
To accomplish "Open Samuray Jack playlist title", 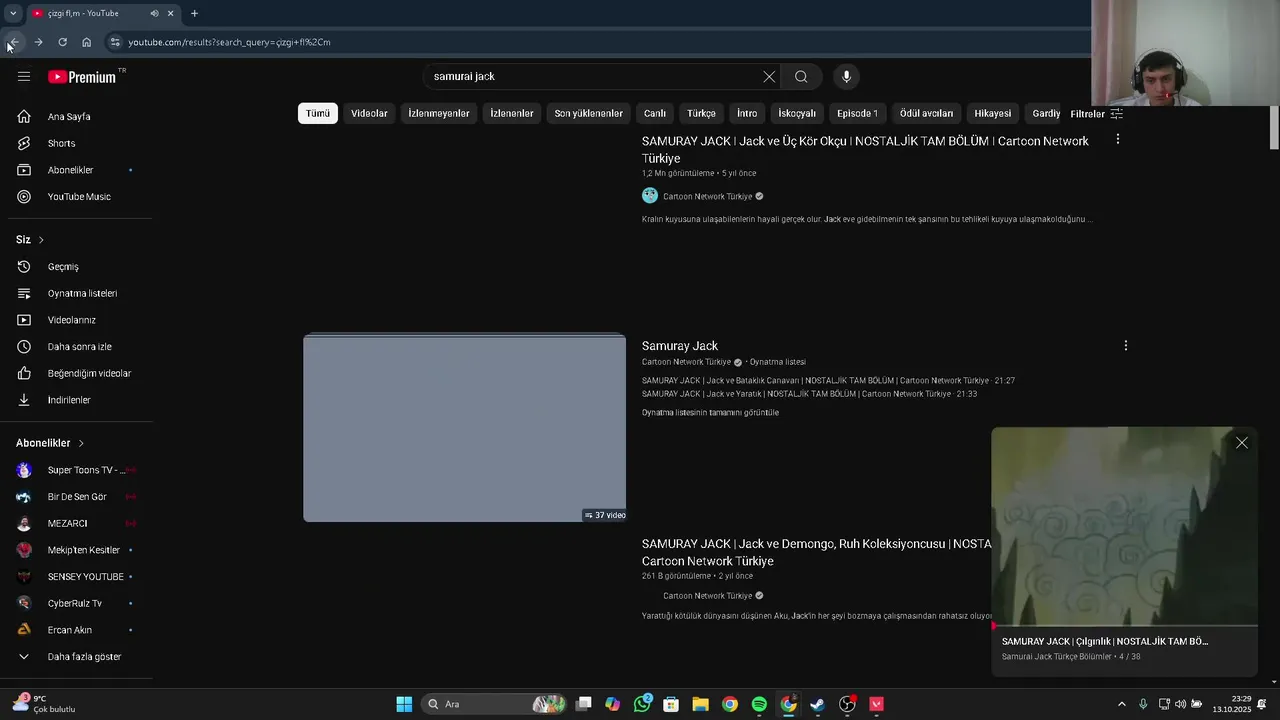I will [x=680, y=346].
